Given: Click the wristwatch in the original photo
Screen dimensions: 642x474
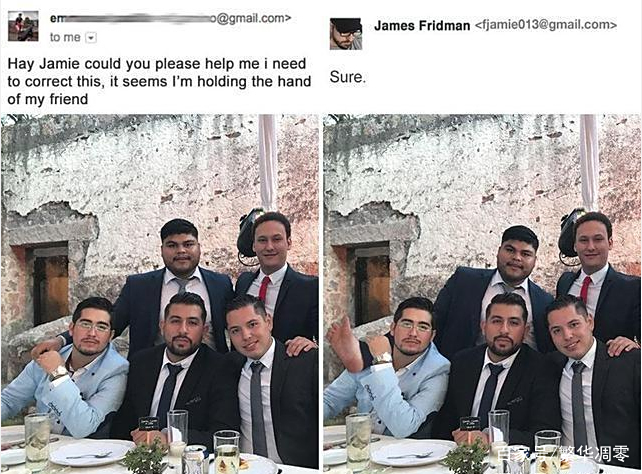Looking at the screenshot, I should (x=59, y=372).
